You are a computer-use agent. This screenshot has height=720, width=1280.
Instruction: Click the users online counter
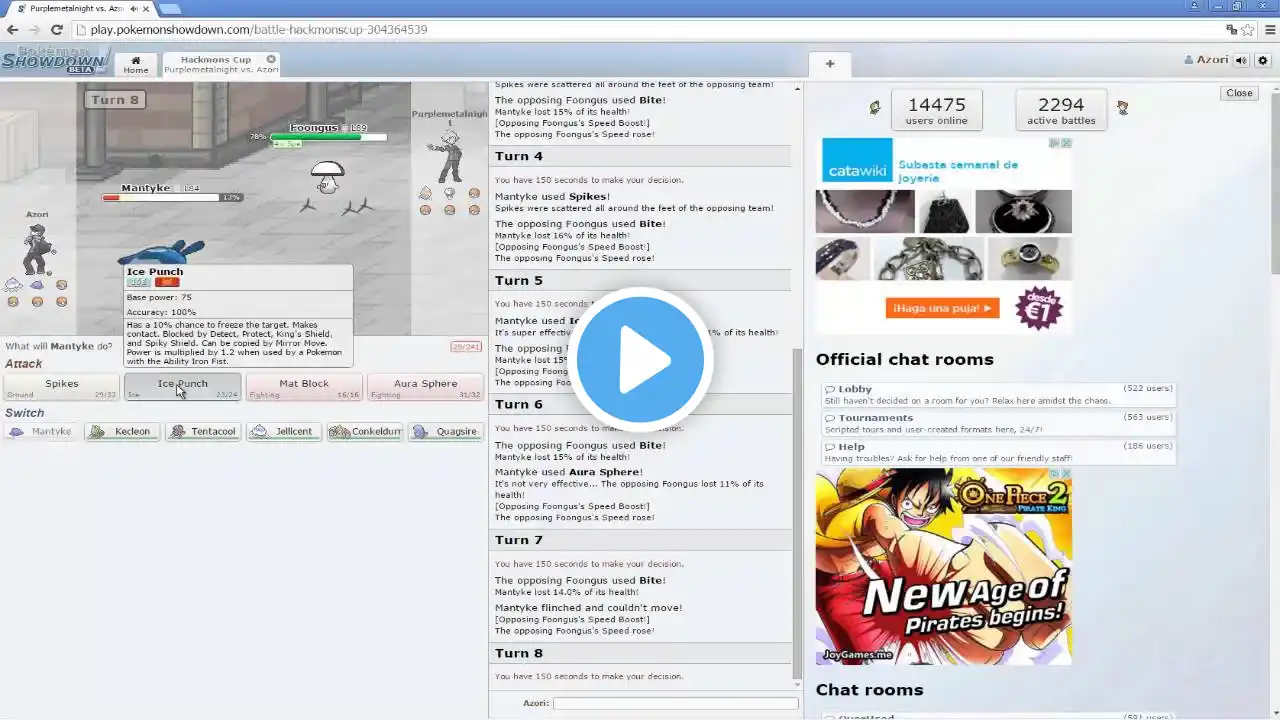tap(936, 110)
